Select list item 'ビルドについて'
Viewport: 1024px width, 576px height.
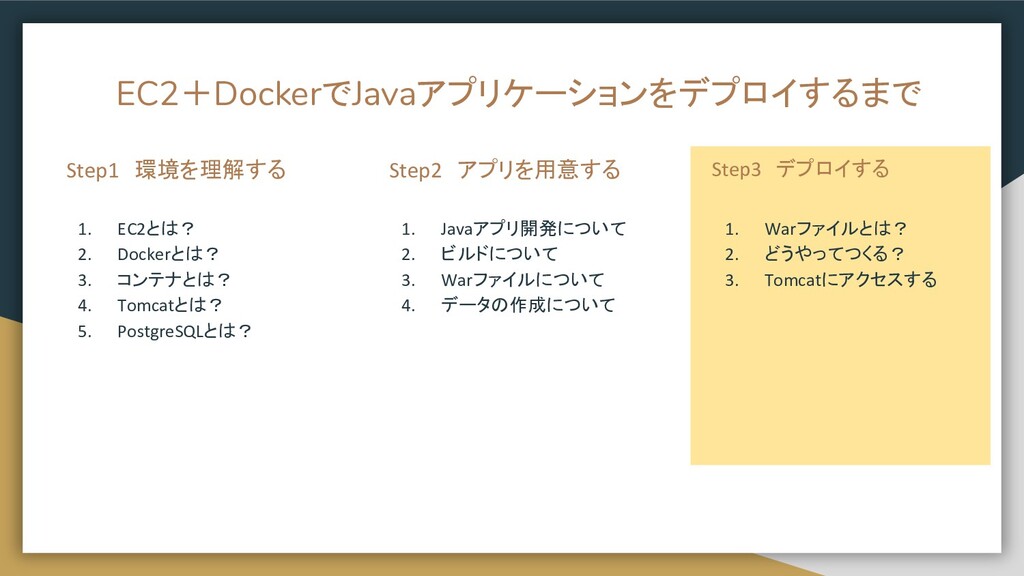point(499,254)
